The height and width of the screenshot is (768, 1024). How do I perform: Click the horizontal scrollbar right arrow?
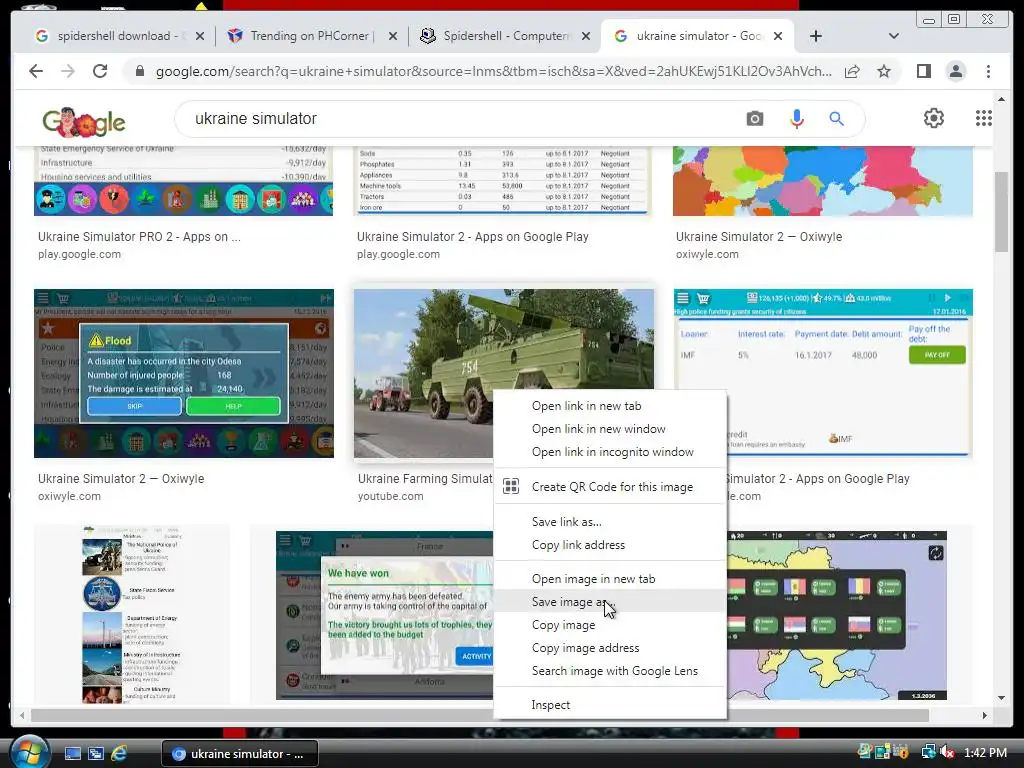tap(984, 715)
